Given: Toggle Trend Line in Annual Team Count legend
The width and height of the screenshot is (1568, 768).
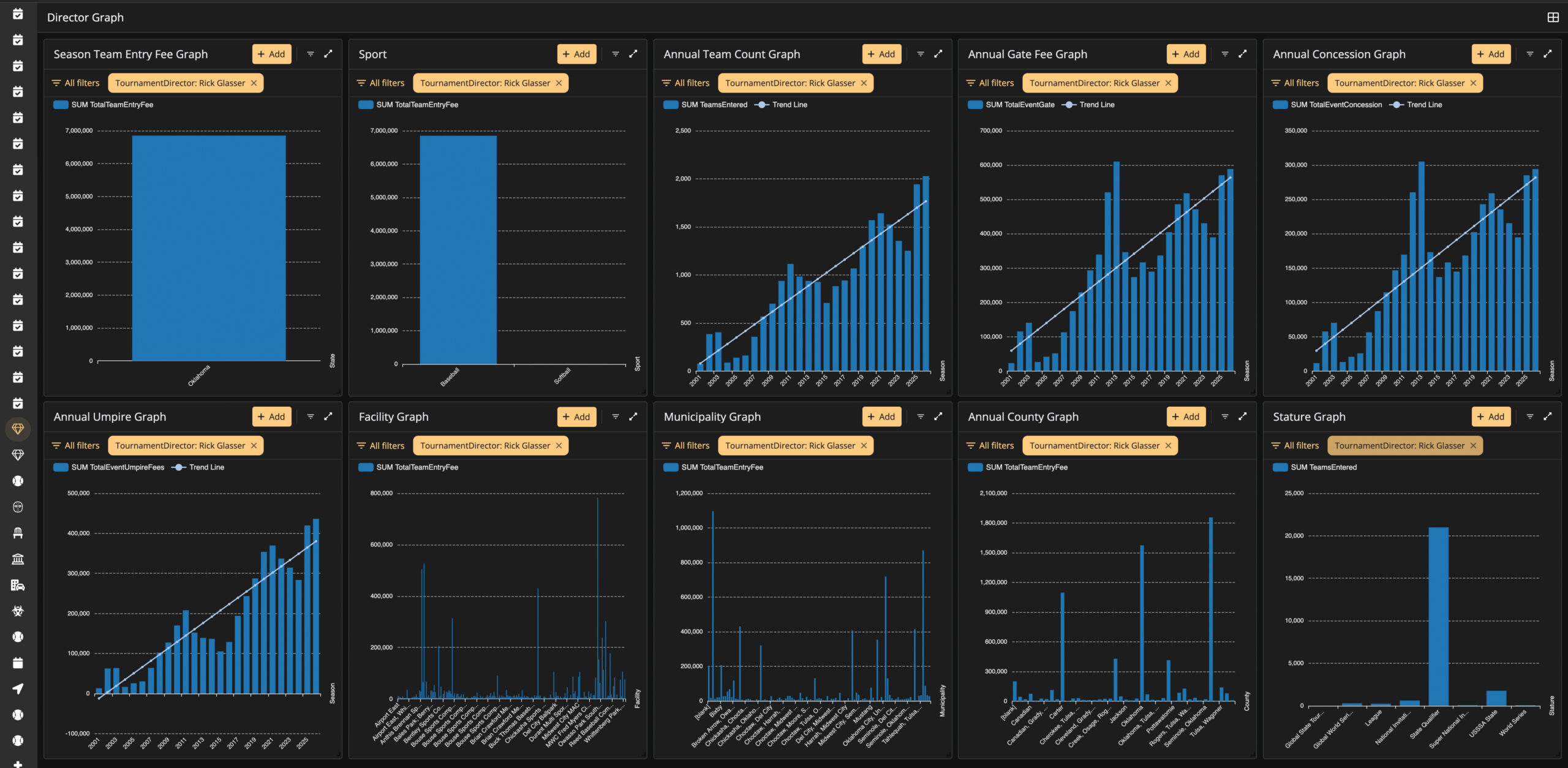Looking at the screenshot, I should click(x=781, y=105).
